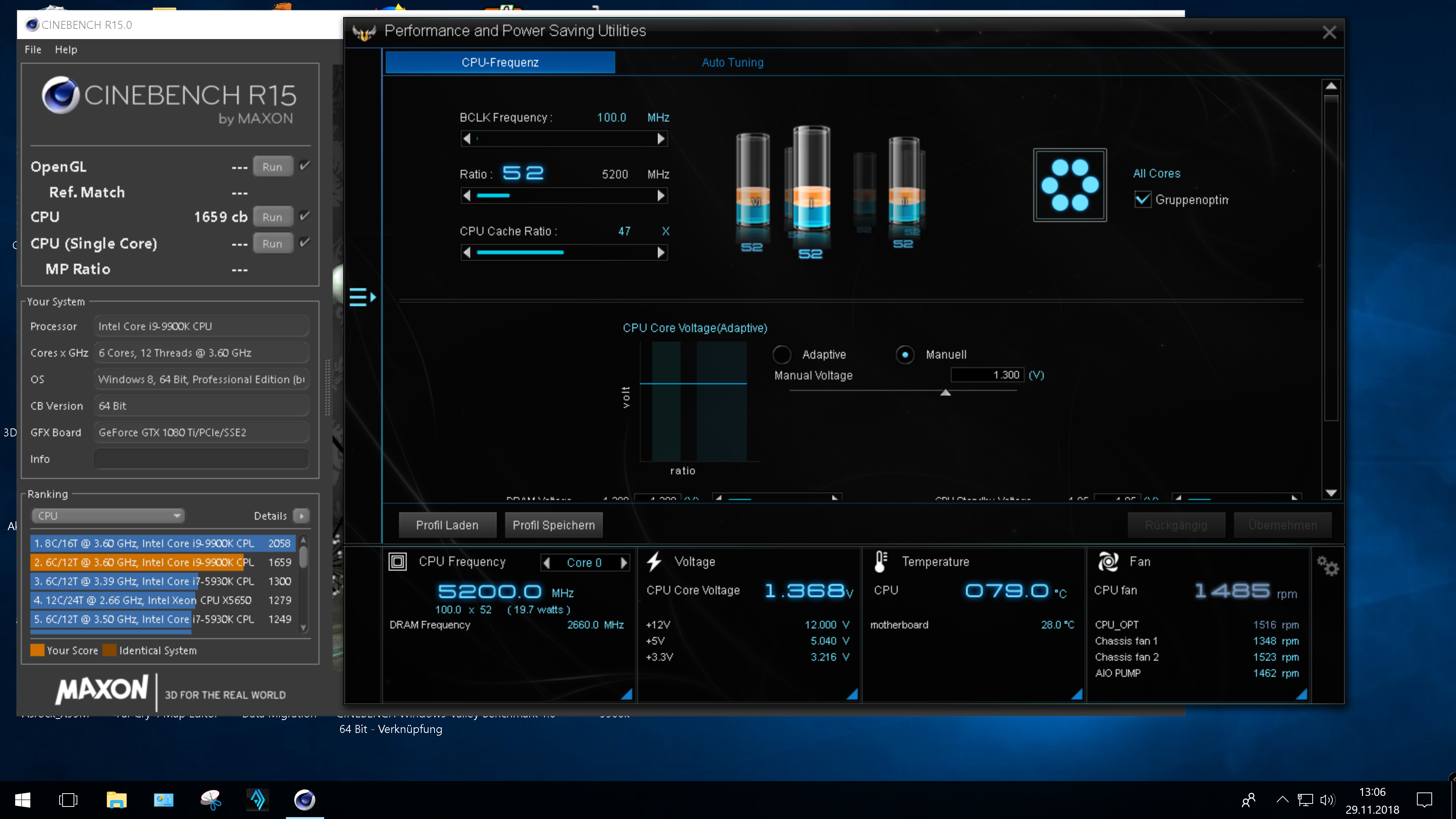Image resolution: width=1456 pixels, height=819 pixels.
Task: Click the CPU Cache Ratio slider track
Action: coord(564,252)
